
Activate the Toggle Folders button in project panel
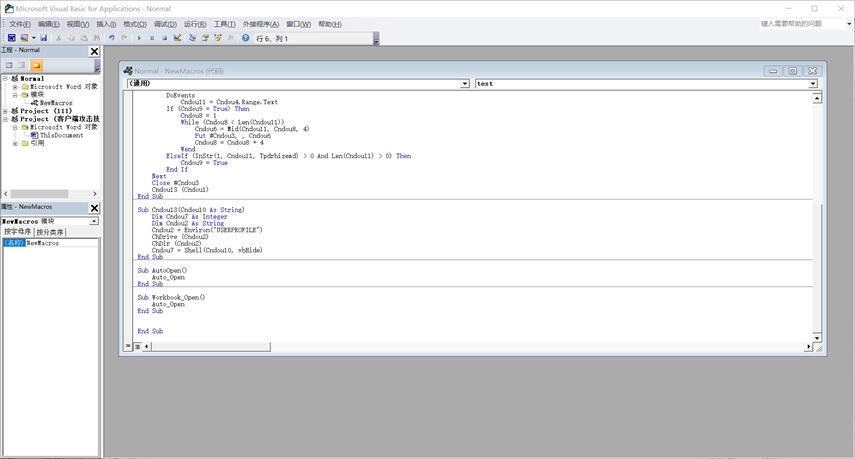pos(37,65)
